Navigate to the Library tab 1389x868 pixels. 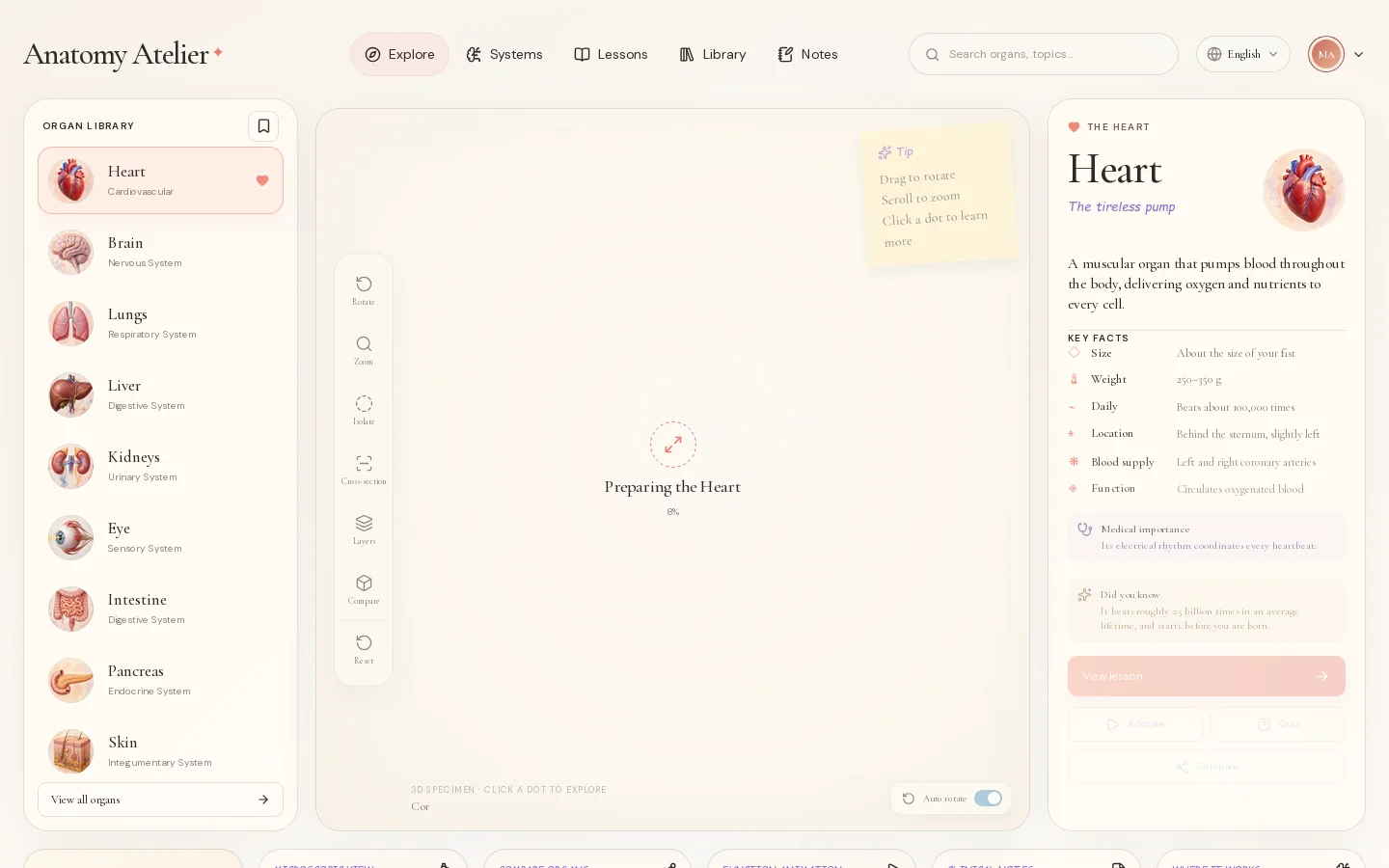713,54
